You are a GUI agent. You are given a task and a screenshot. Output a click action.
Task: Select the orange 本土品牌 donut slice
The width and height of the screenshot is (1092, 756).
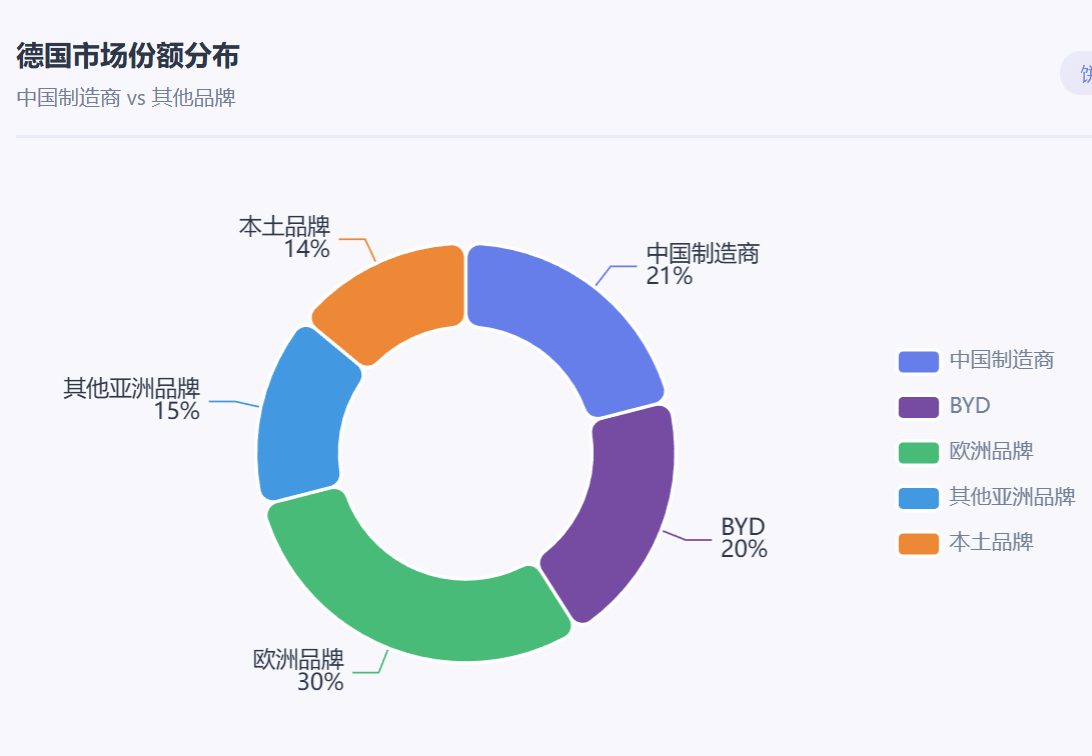click(395, 300)
